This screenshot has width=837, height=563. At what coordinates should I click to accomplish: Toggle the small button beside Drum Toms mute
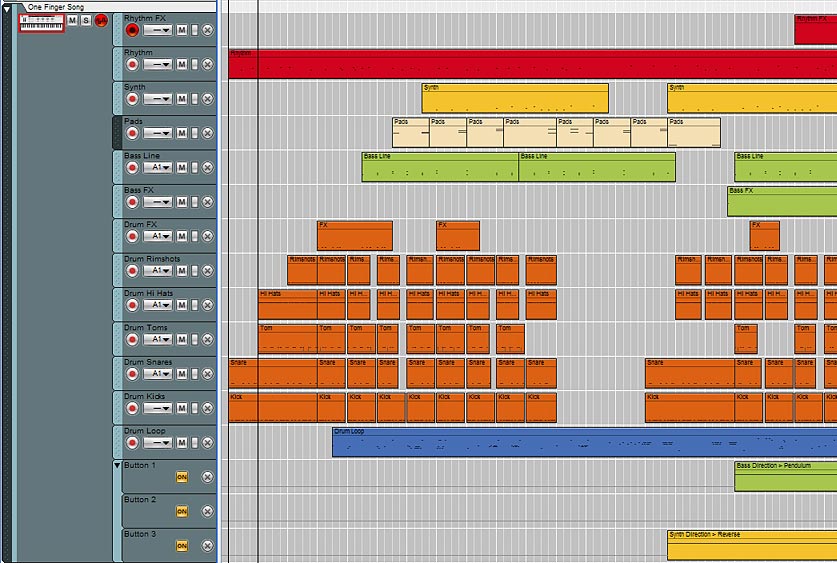tap(195, 339)
